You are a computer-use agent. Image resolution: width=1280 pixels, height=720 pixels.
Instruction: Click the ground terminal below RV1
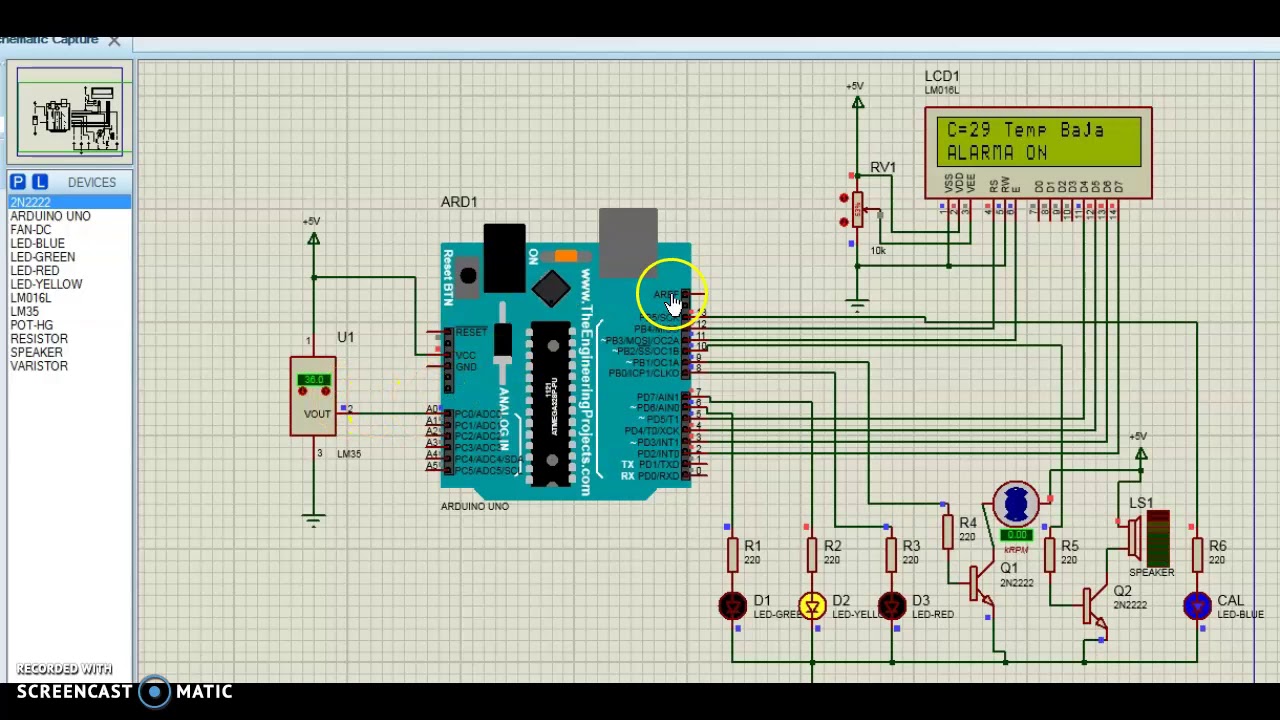pyautogui.click(x=857, y=305)
